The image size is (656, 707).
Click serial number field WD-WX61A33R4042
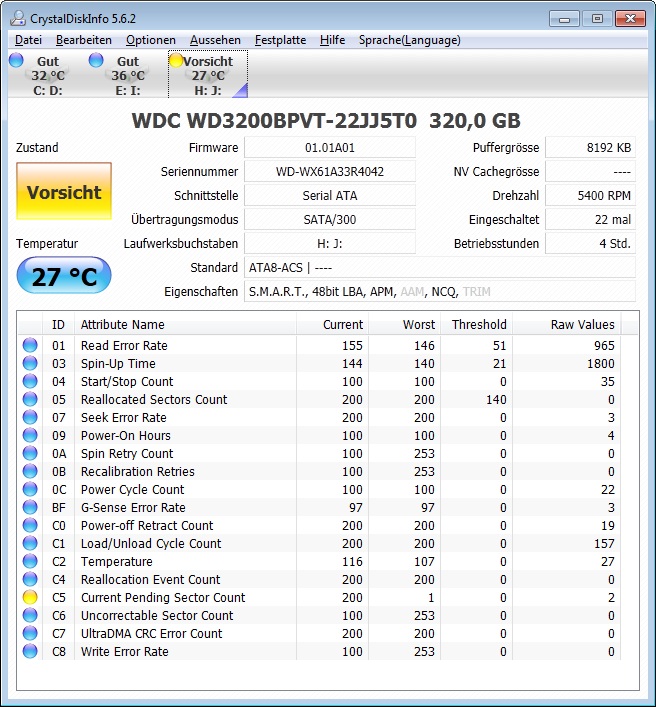pos(330,171)
